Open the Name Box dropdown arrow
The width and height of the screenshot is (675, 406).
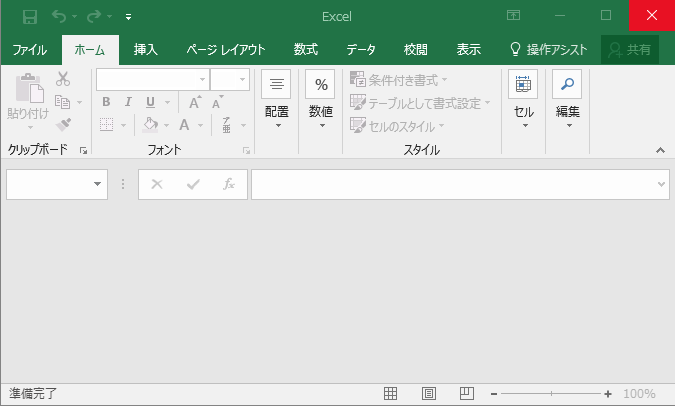(x=98, y=184)
